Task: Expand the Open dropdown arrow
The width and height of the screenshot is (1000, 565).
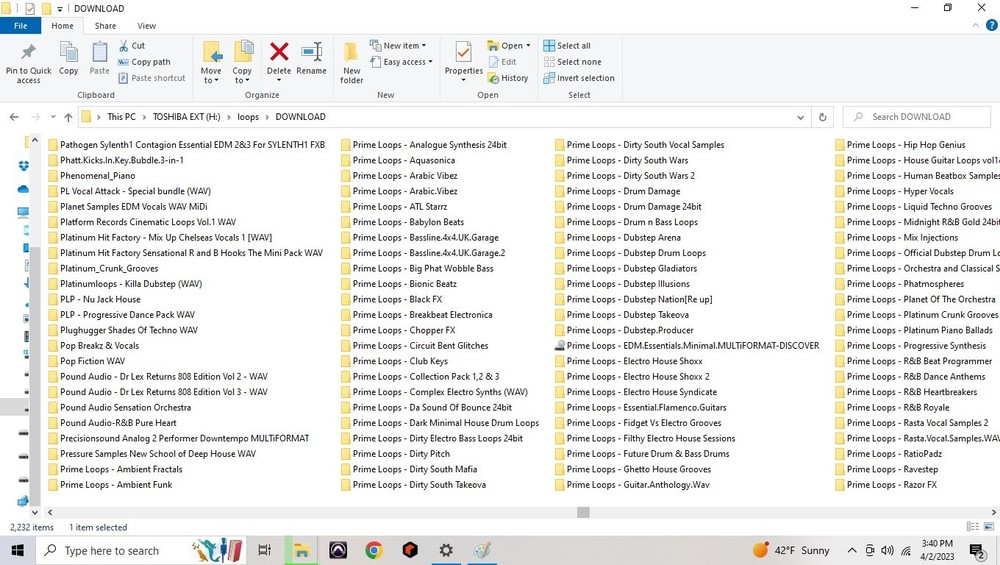Action: 528,46
